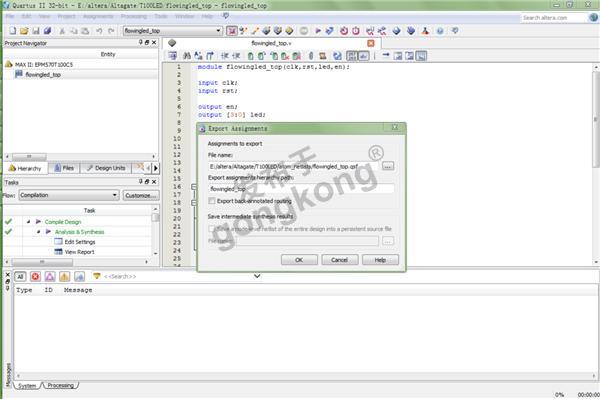Screen dimensions: 600x399
Task: Toggle the All messages filter button
Action: pyautogui.click(x=20, y=276)
